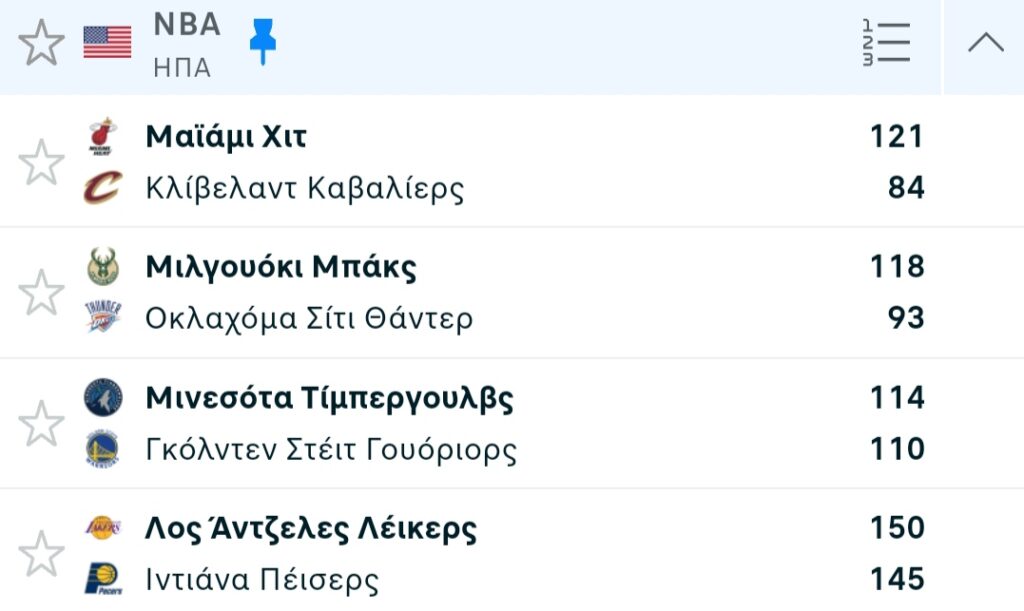This screenshot has height=611, width=1024.
Task: Click the Indiana Pacers team logo
Action: 102,579
